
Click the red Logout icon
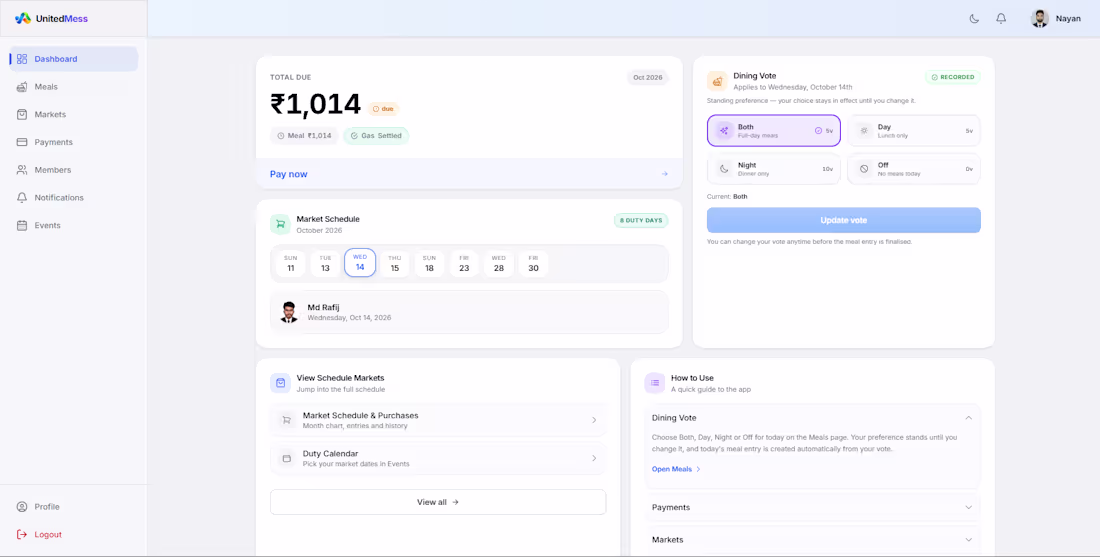coord(22,535)
